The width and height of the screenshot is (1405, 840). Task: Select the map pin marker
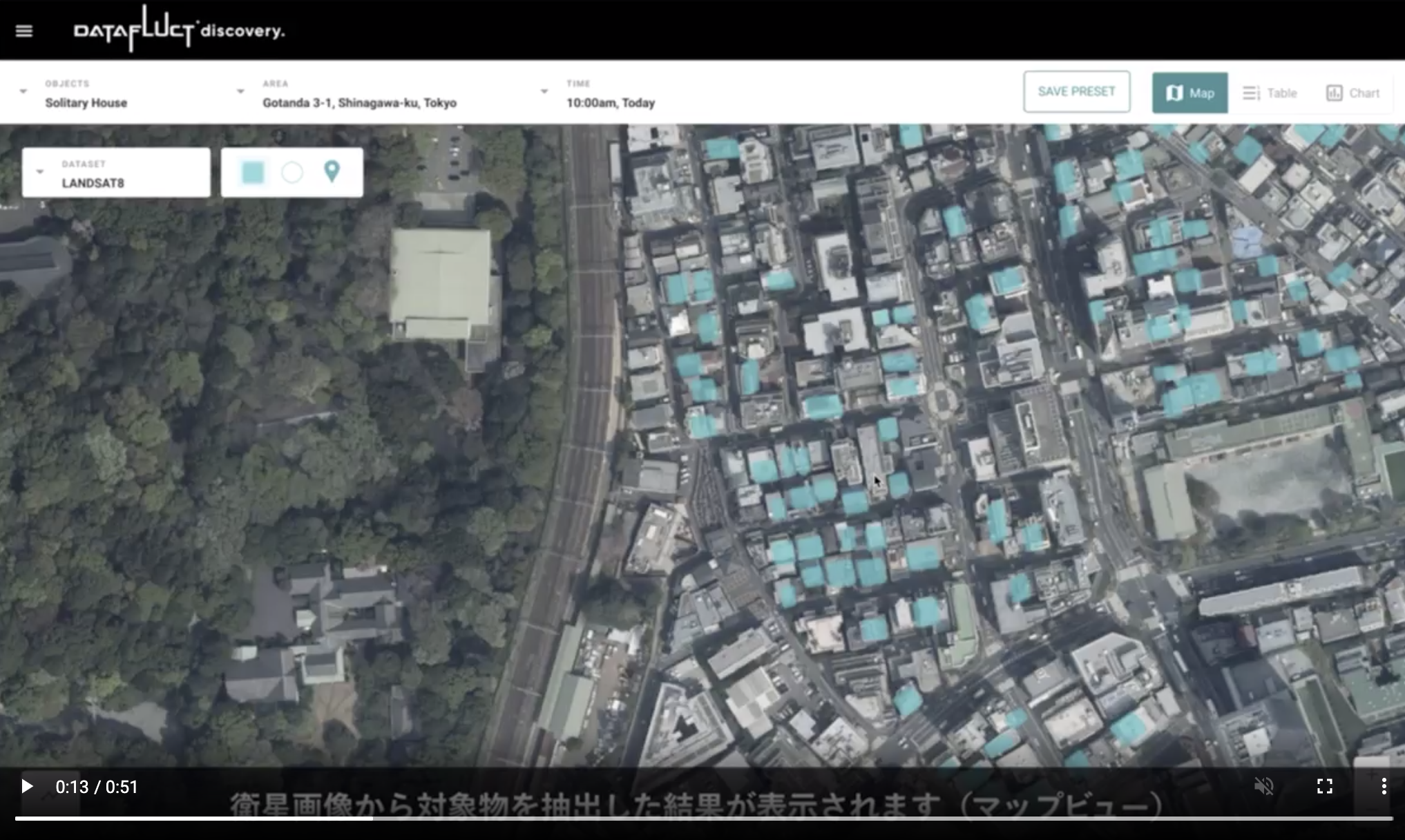click(x=332, y=171)
